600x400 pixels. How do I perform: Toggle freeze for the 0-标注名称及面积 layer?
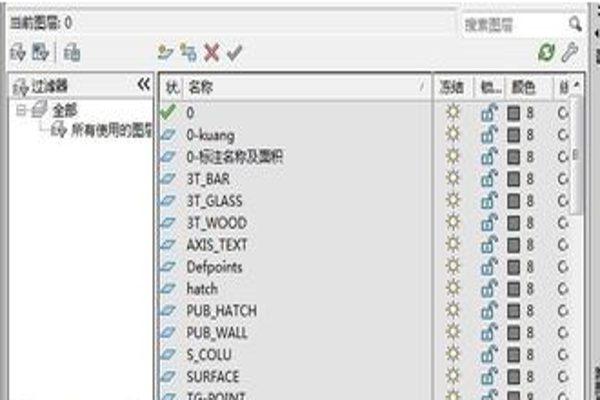pos(453,157)
